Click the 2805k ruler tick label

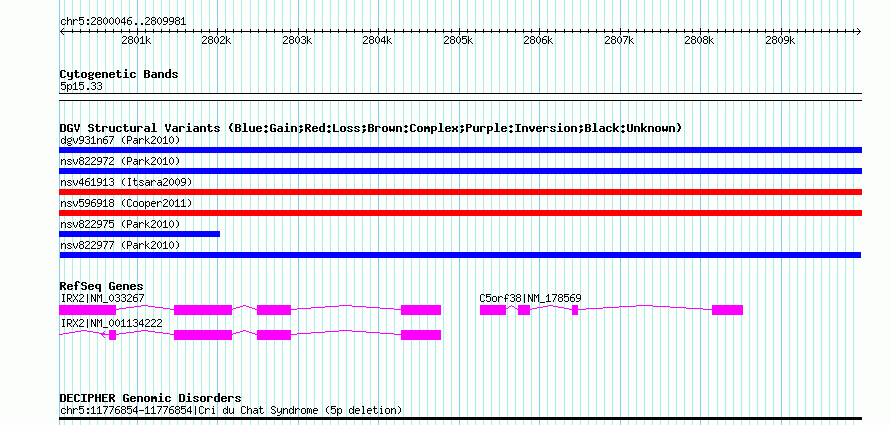(x=459, y=41)
